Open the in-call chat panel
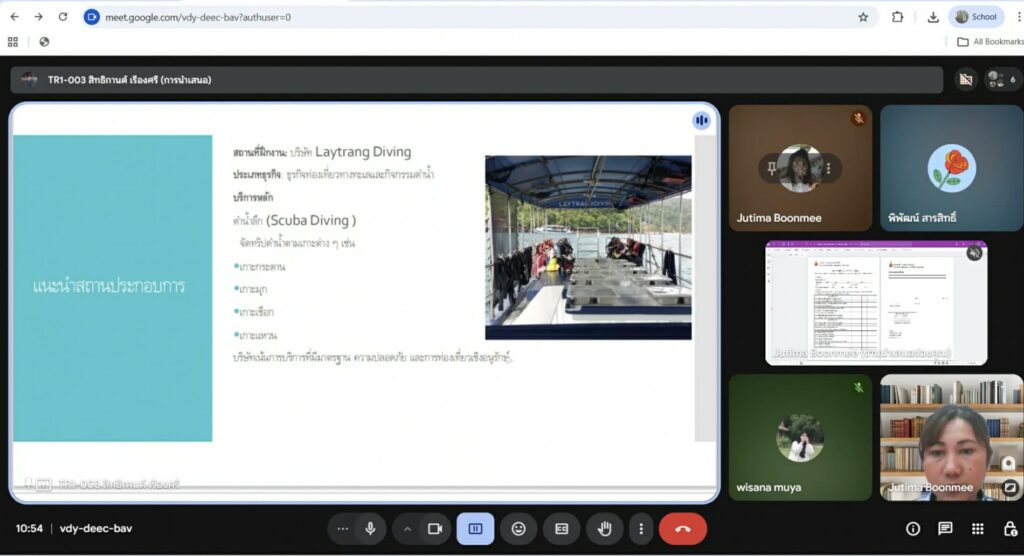Screen dimensions: 1024x556 (x=945, y=528)
